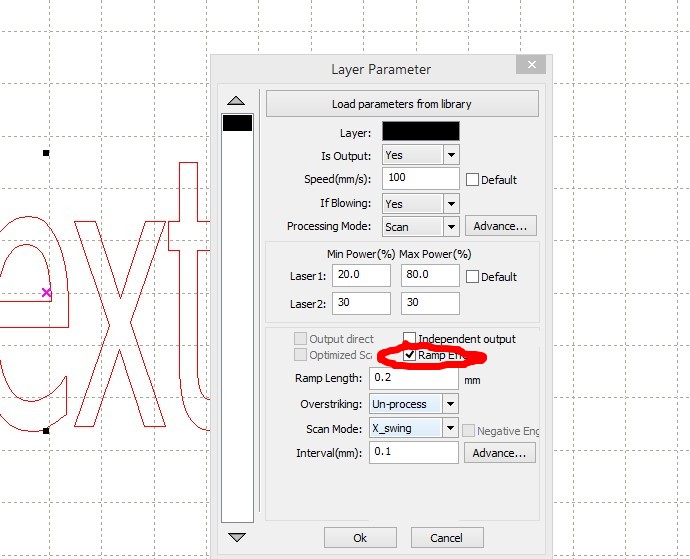Click the up arrow above layer list
This screenshot has width=690, height=559.
237,100
